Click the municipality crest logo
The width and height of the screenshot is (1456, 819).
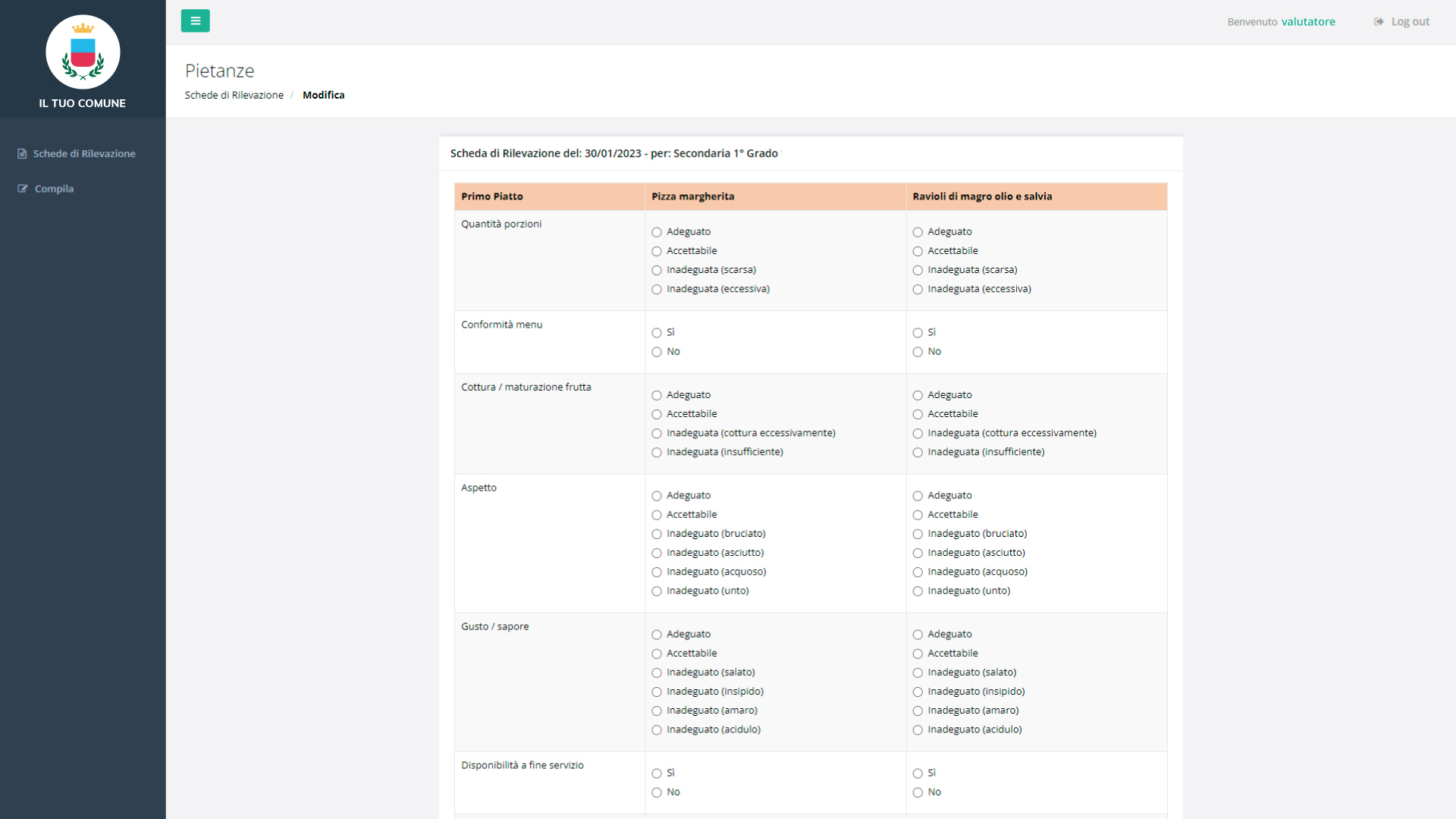83,52
